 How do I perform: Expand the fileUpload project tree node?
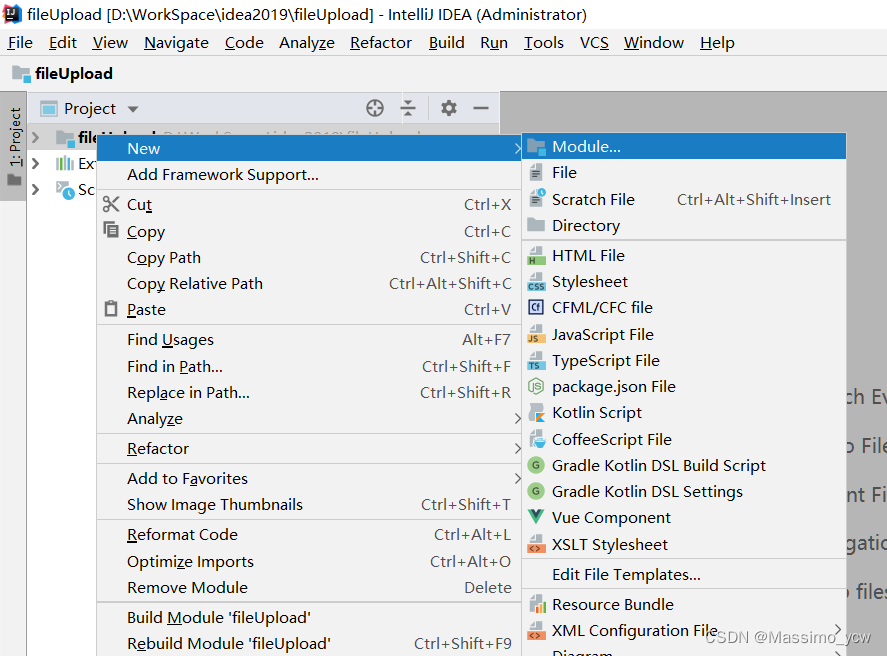[35, 137]
